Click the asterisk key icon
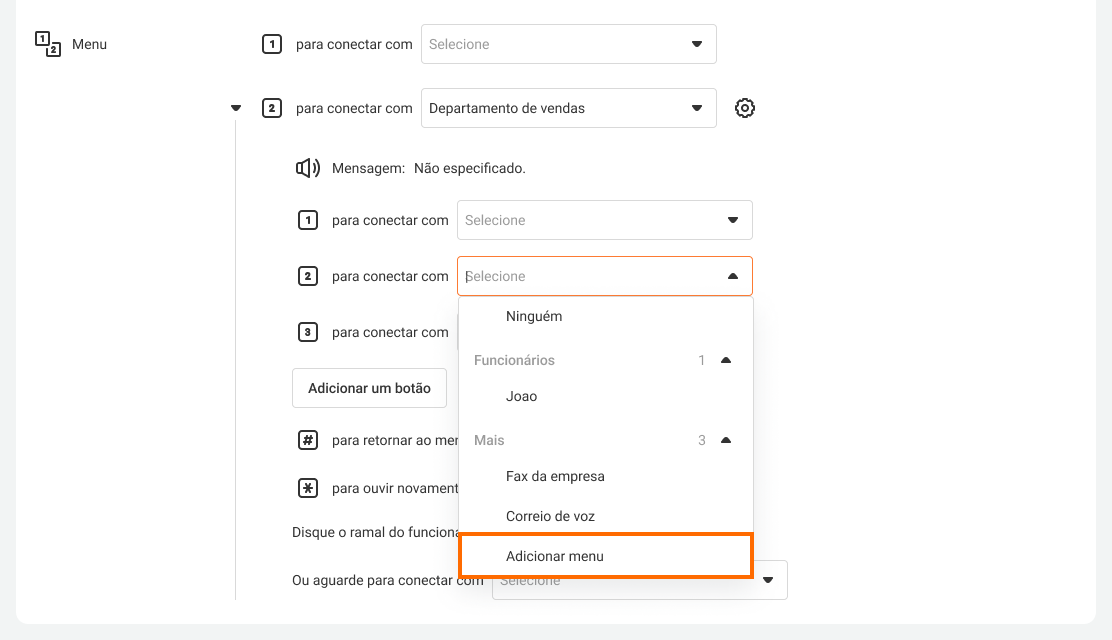Viewport: 1112px width, 640px height. (308, 488)
